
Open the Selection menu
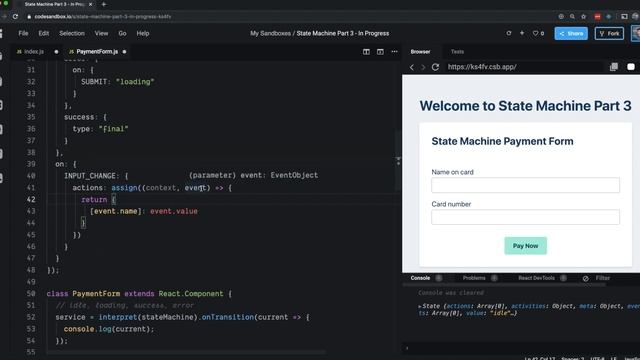point(72,33)
